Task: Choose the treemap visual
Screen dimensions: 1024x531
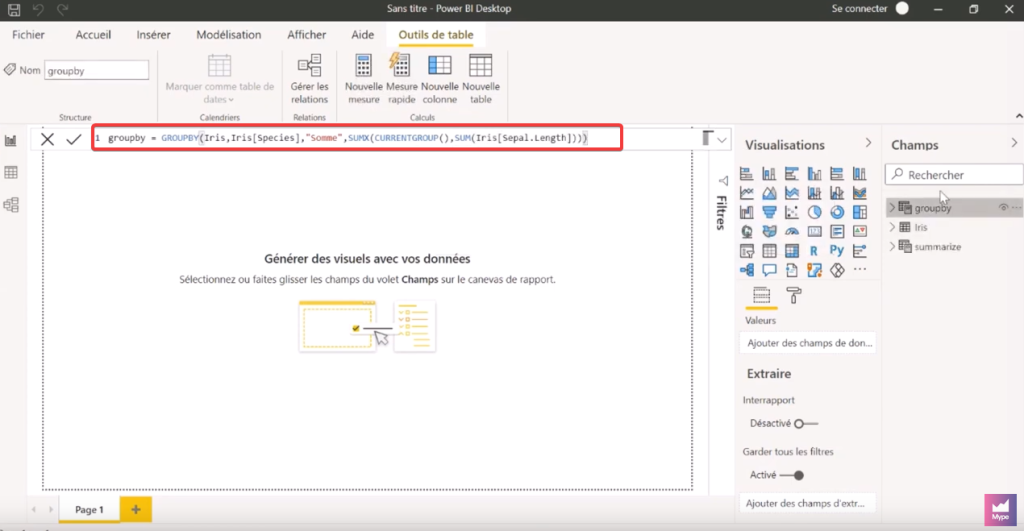Action: (859, 212)
